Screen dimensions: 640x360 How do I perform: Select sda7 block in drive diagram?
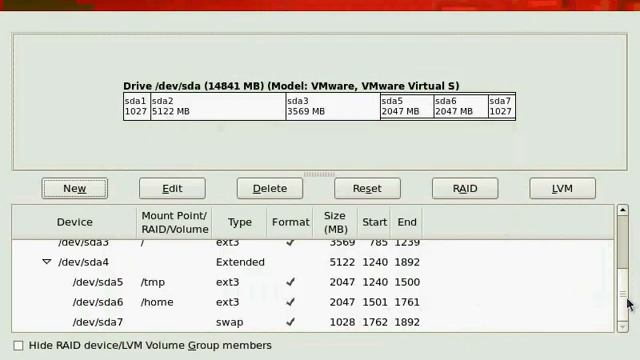click(x=502, y=107)
